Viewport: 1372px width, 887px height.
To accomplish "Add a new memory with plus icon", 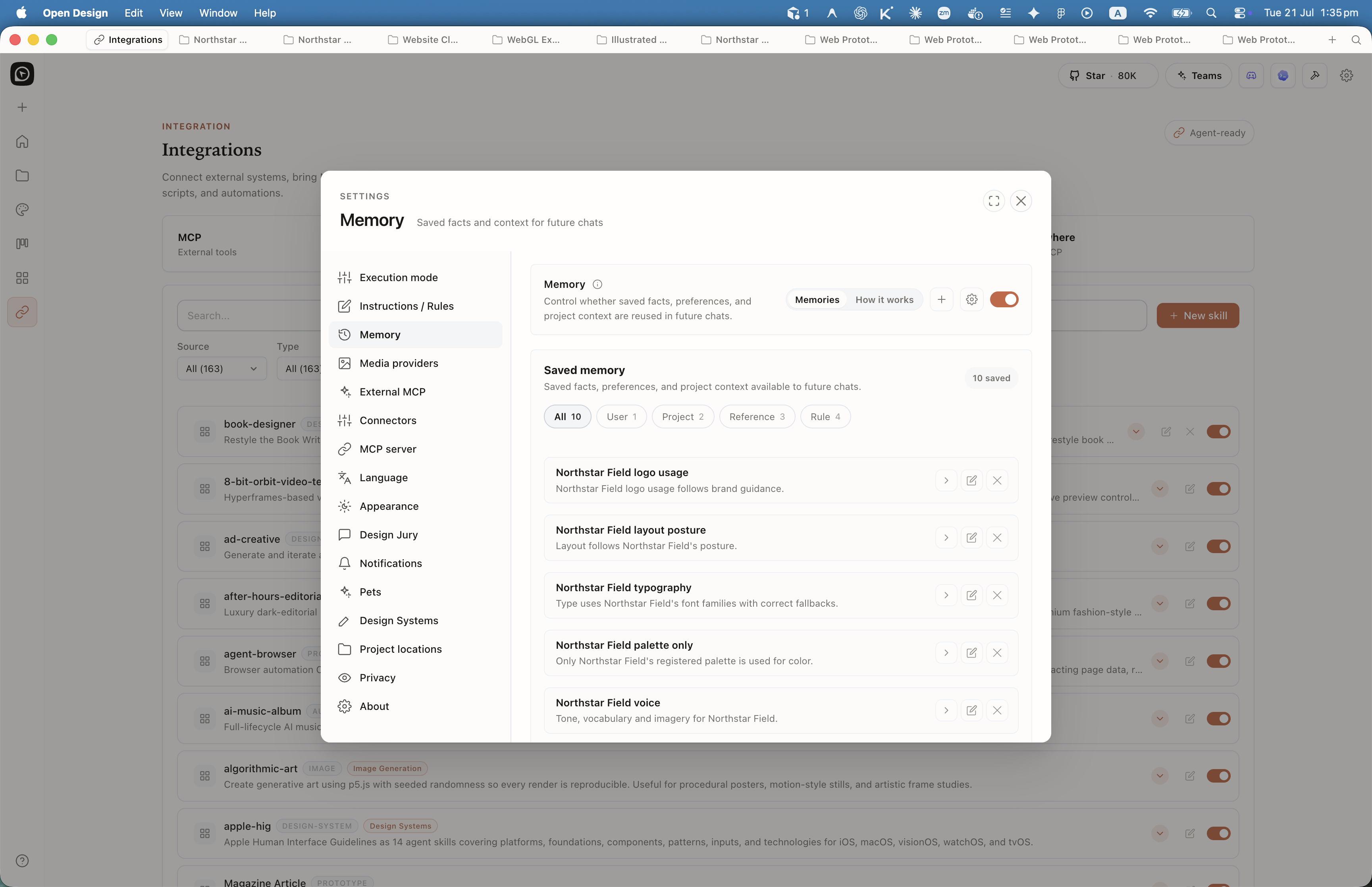I will 941,299.
